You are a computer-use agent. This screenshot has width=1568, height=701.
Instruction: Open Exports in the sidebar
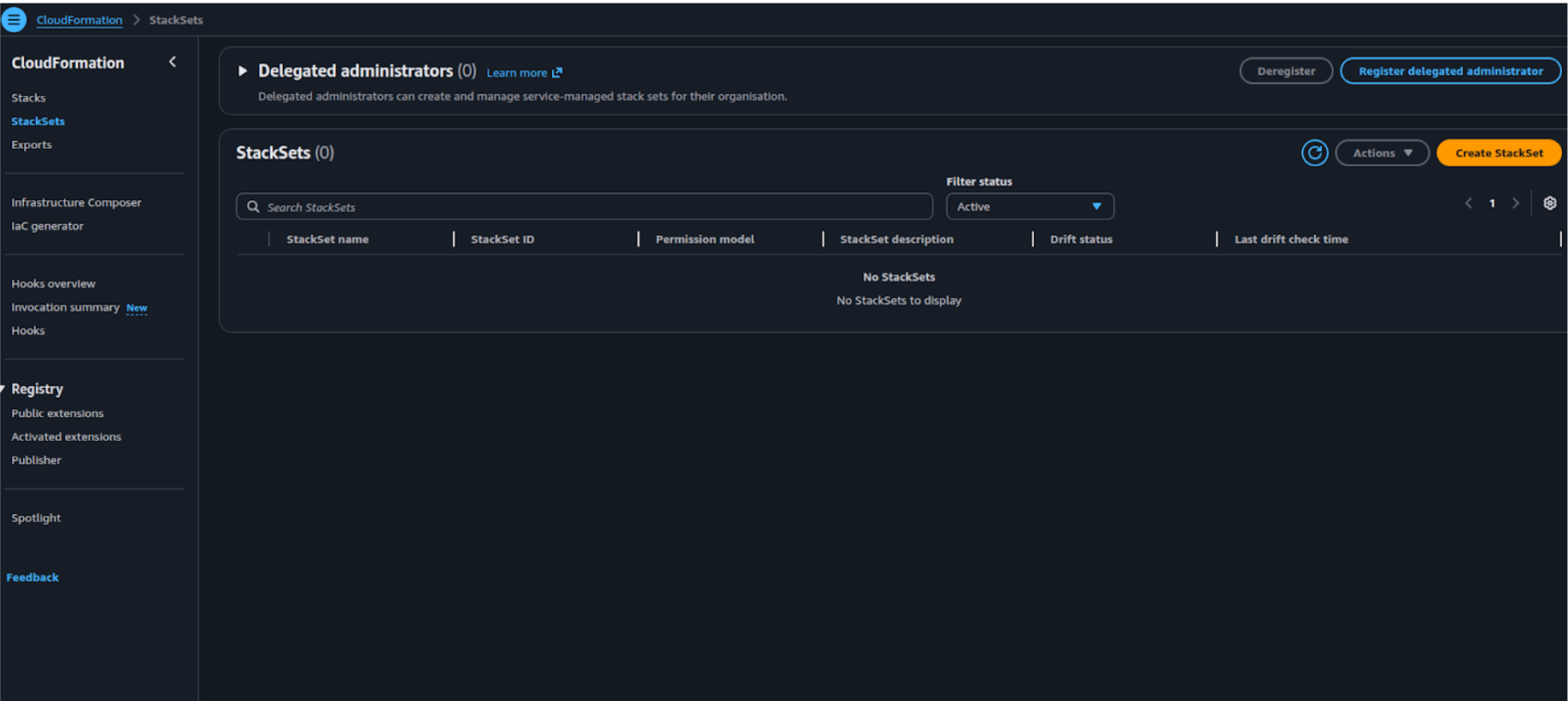tap(32, 144)
